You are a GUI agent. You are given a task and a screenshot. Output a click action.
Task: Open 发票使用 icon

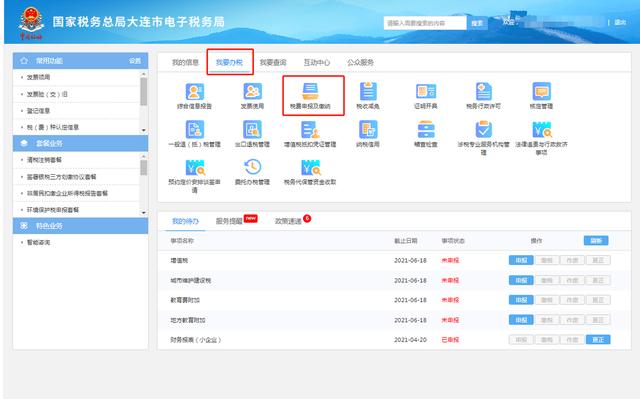pyautogui.click(x=252, y=91)
